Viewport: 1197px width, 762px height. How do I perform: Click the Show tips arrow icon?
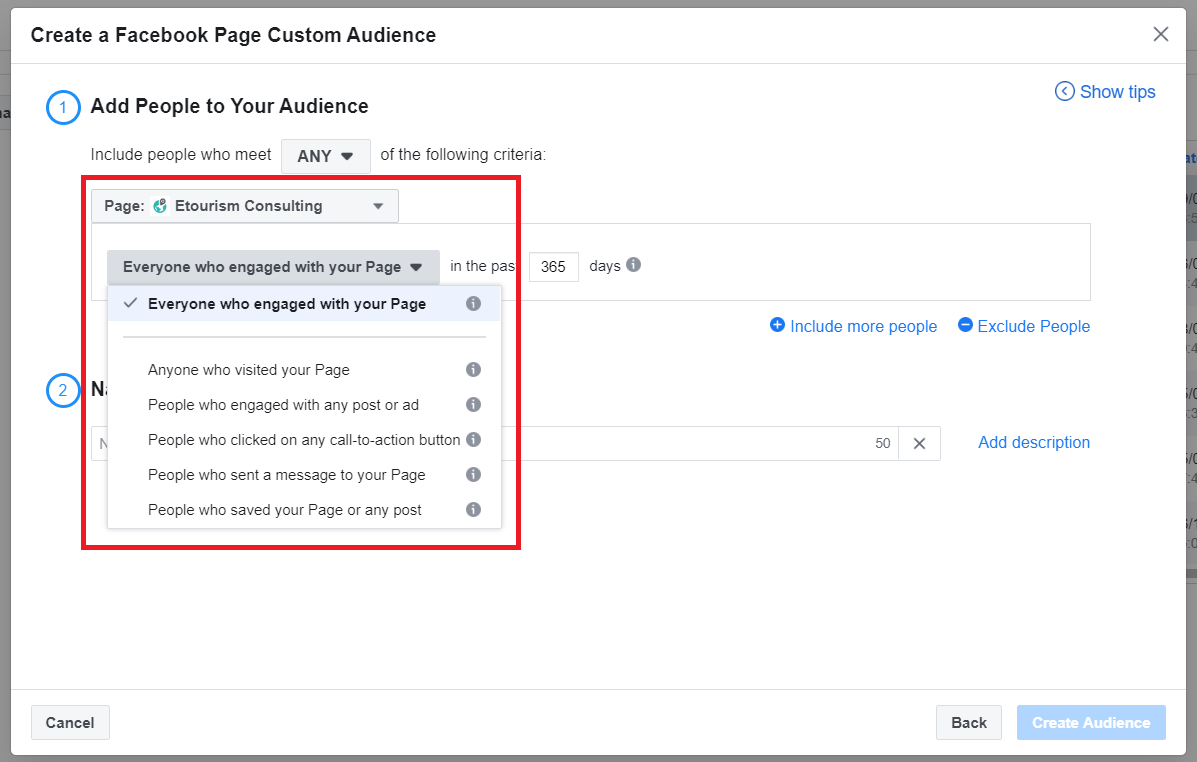(x=1064, y=92)
